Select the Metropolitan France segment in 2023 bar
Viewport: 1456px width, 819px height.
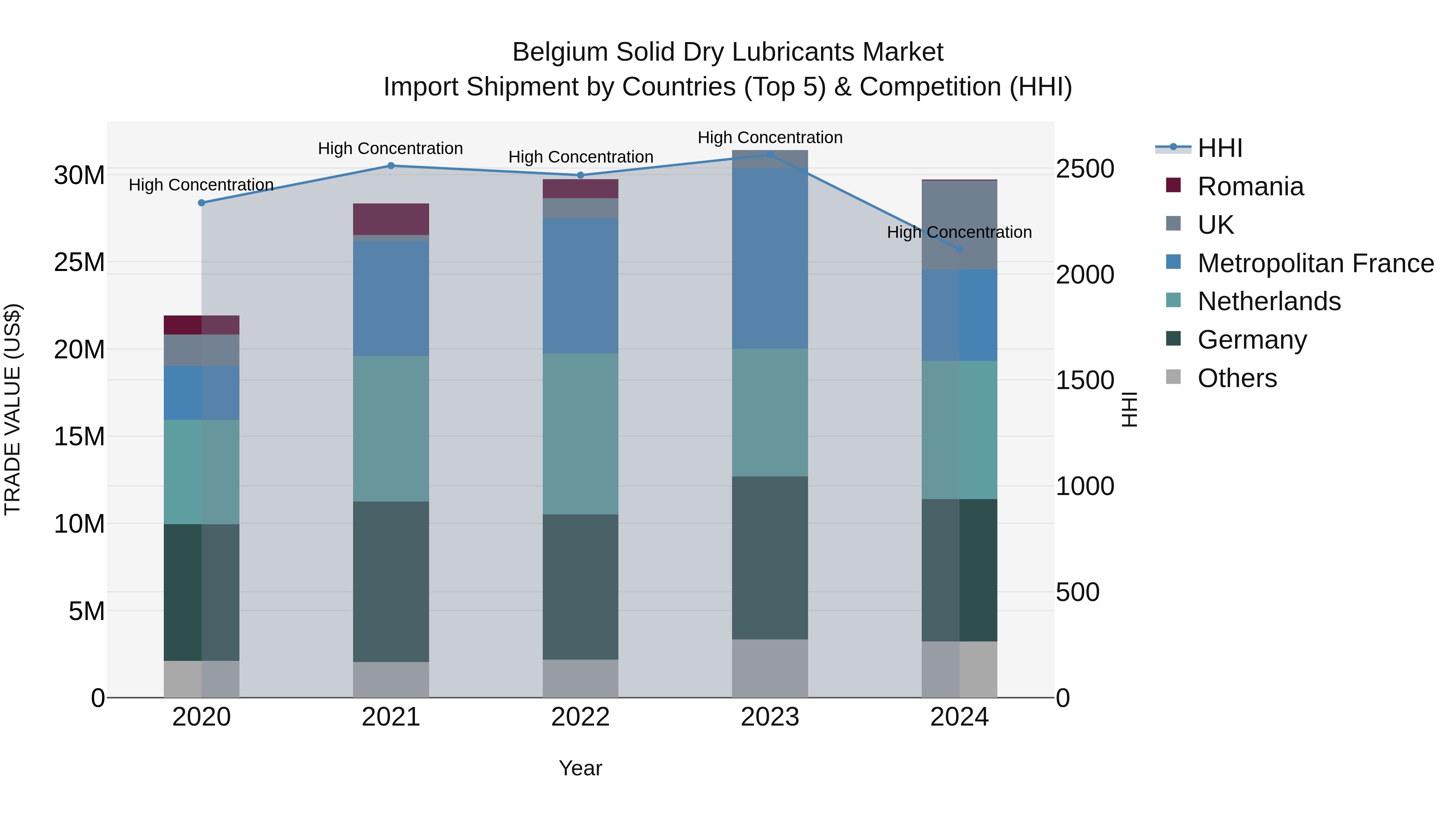point(770,258)
